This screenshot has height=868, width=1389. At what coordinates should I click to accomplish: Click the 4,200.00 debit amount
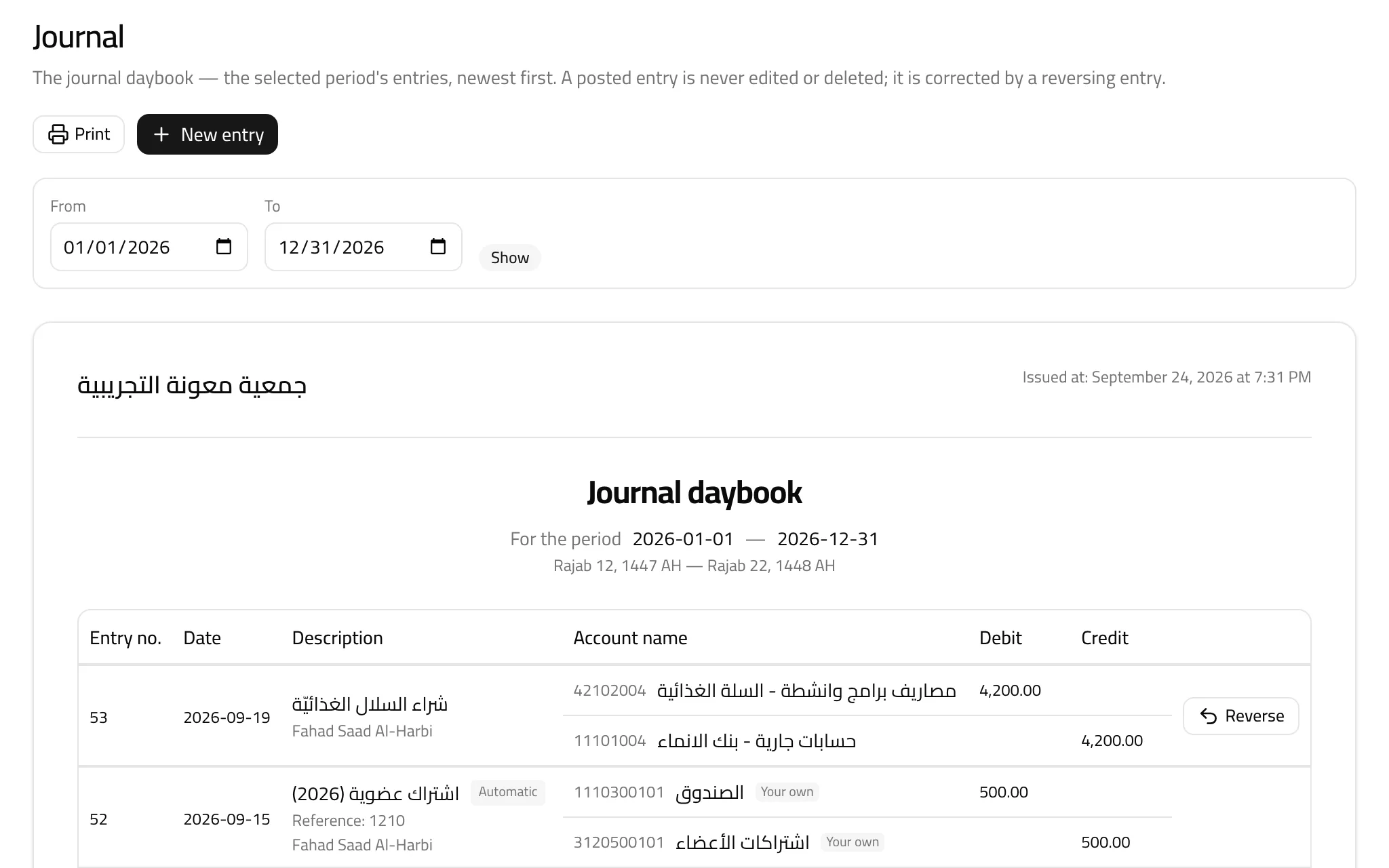tap(1010, 690)
